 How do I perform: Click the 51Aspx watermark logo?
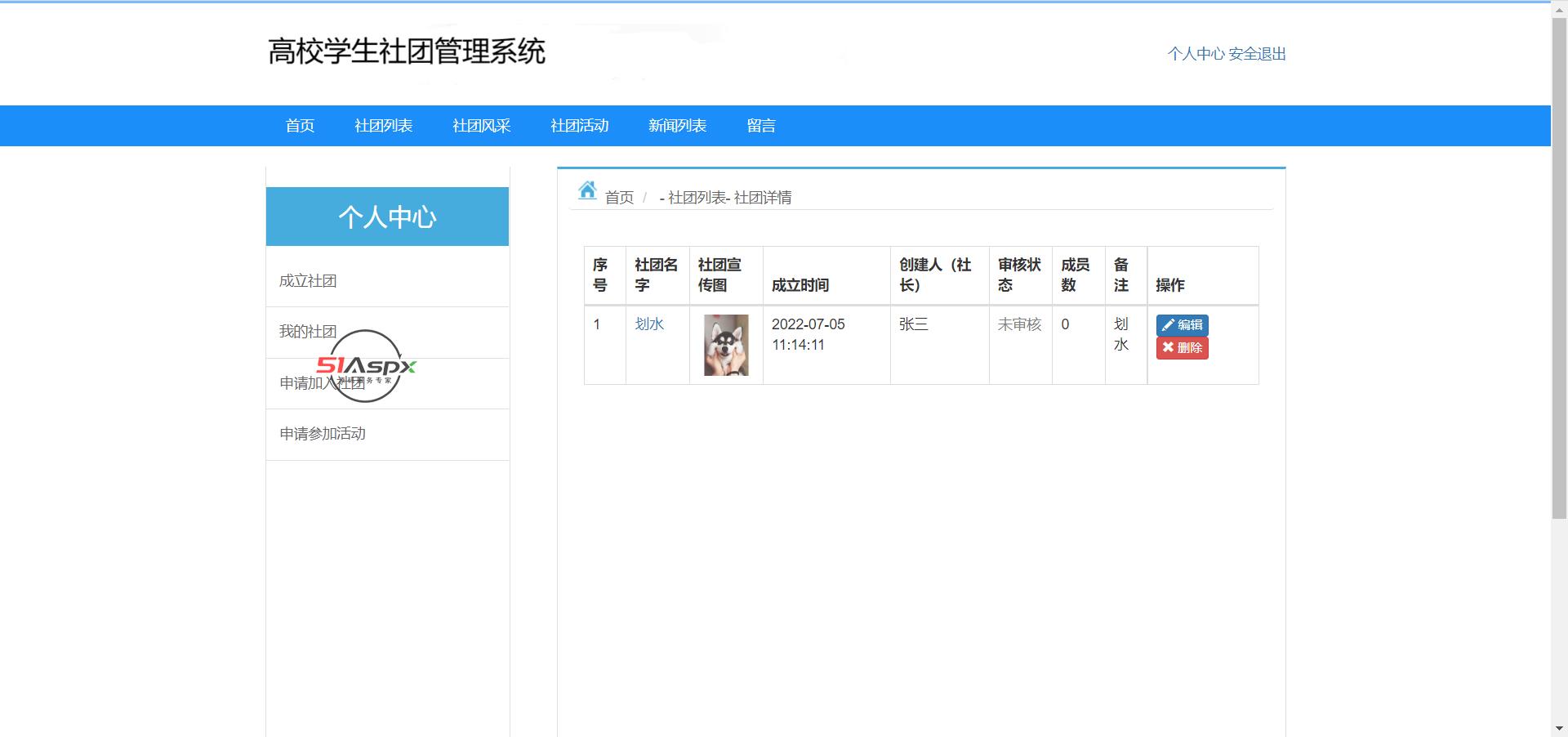pos(367,365)
